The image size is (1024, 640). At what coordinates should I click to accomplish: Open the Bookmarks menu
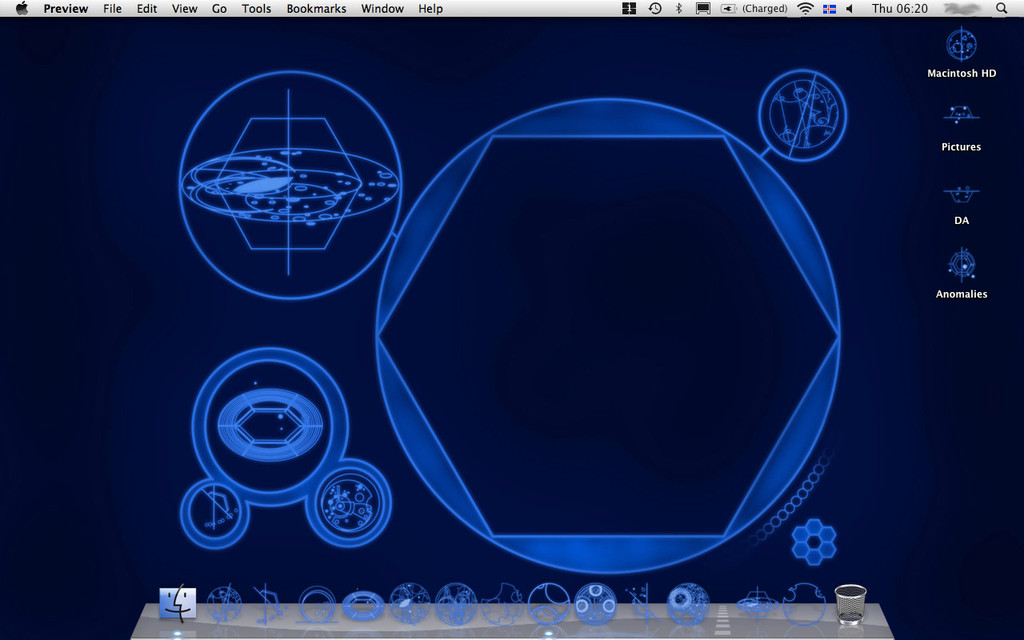(316, 8)
